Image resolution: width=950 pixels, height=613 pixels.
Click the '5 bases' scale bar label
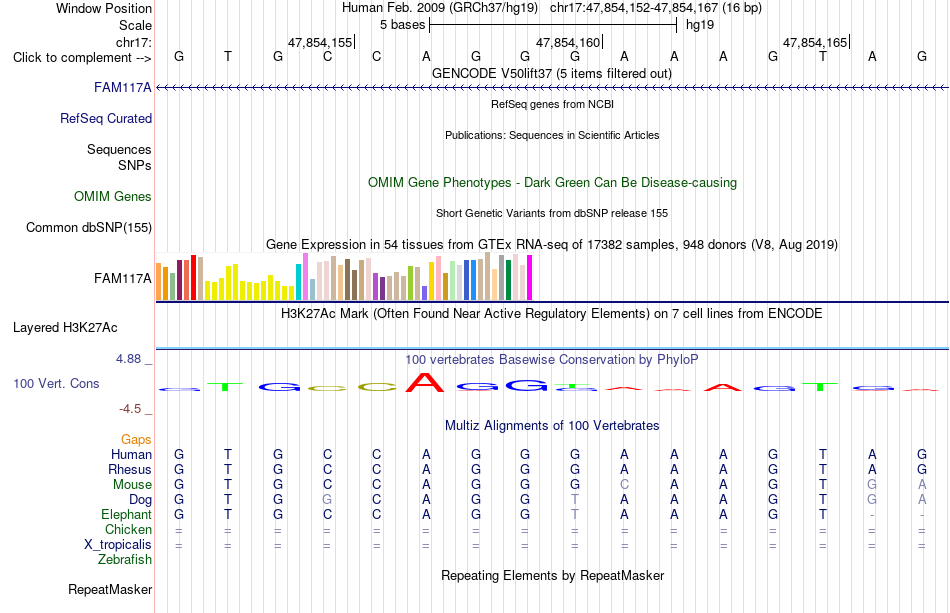tap(402, 25)
